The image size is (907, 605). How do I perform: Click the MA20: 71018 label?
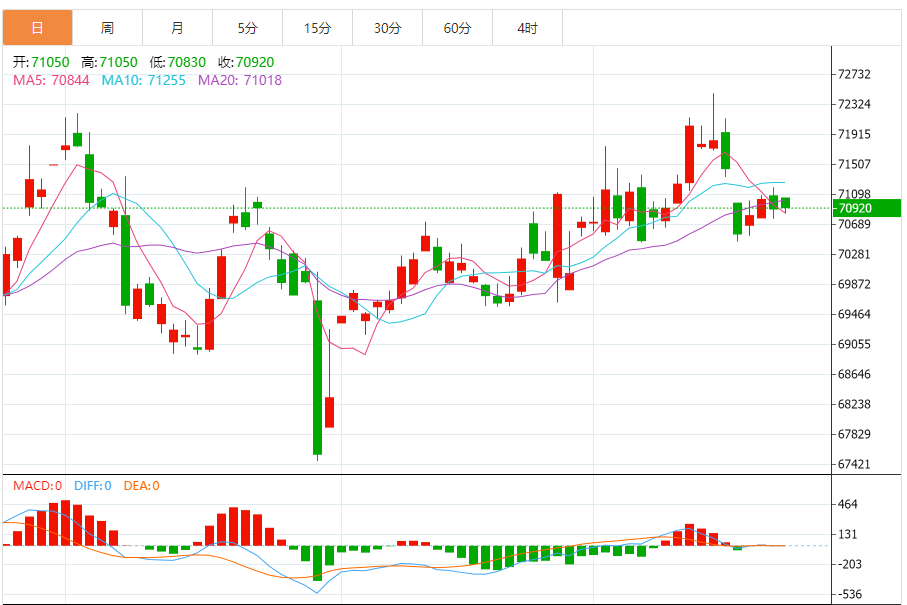[240, 80]
